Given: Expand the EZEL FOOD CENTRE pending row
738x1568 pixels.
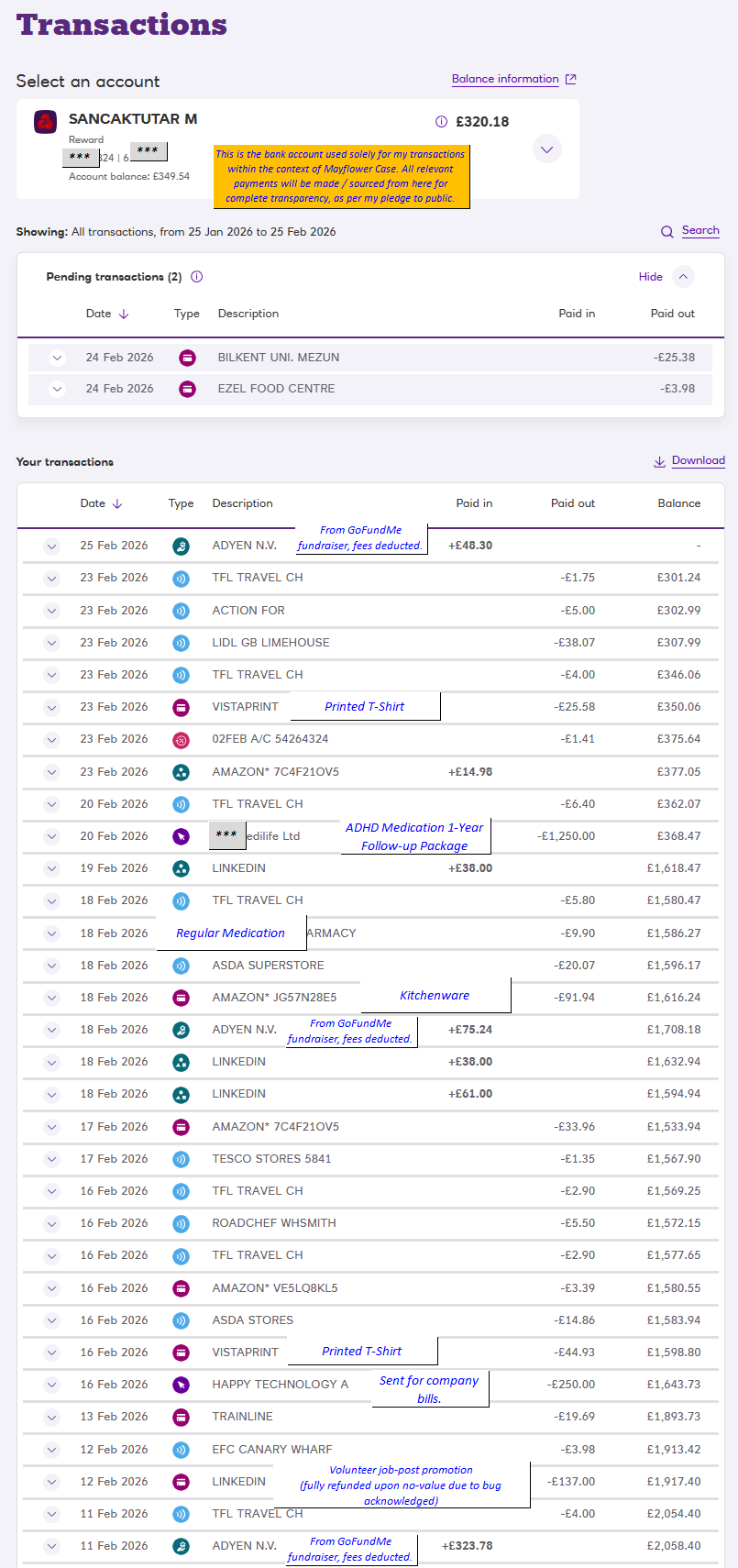Looking at the screenshot, I should click(x=57, y=389).
